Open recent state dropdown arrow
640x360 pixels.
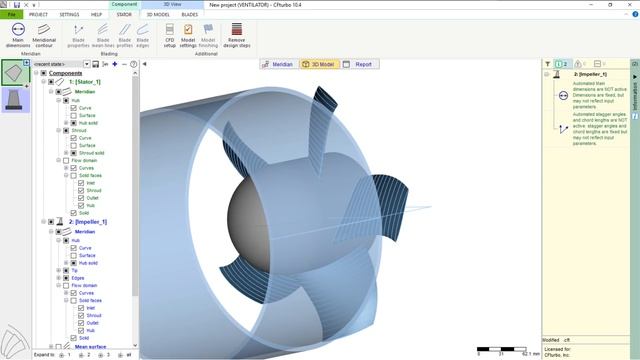pos(87,64)
